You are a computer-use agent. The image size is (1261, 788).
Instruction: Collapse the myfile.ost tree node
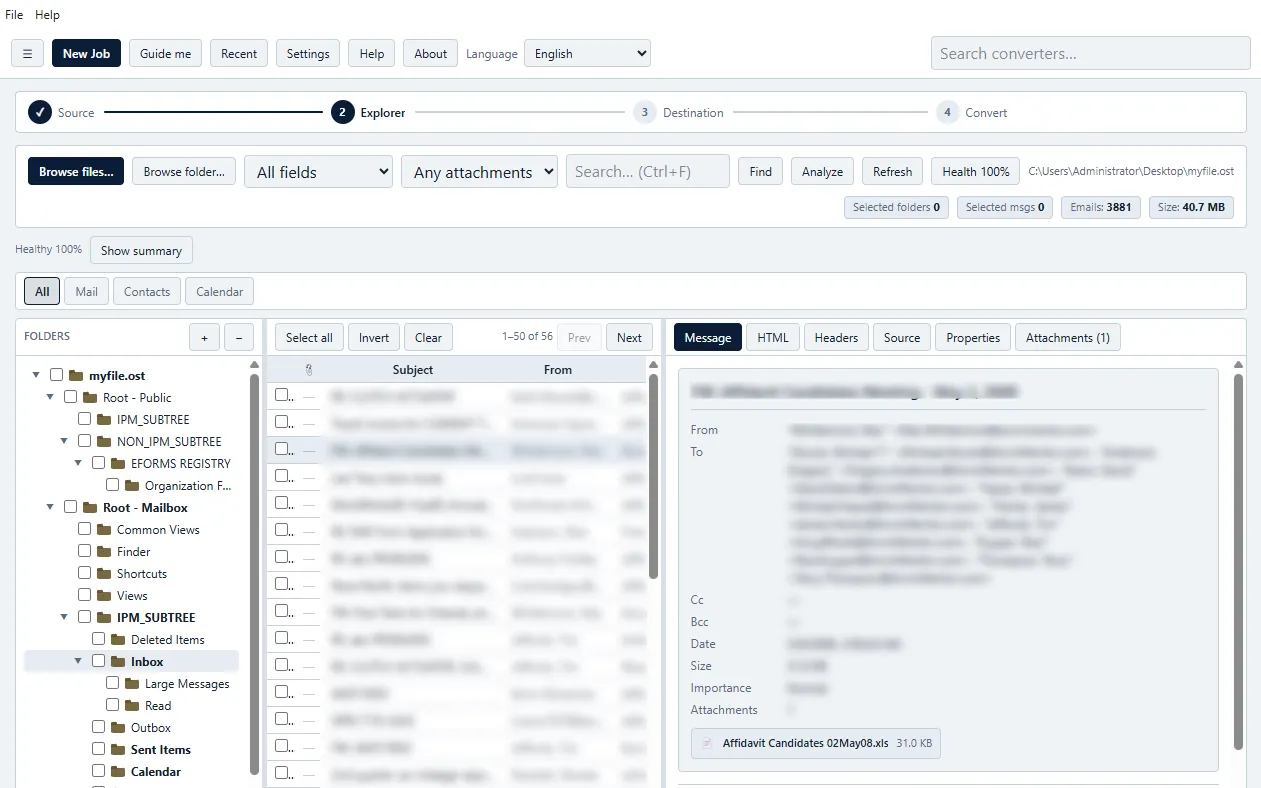coord(37,376)
